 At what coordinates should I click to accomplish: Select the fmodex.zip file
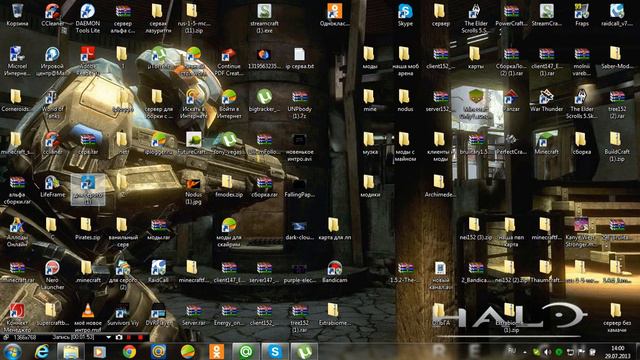(229, 187)
